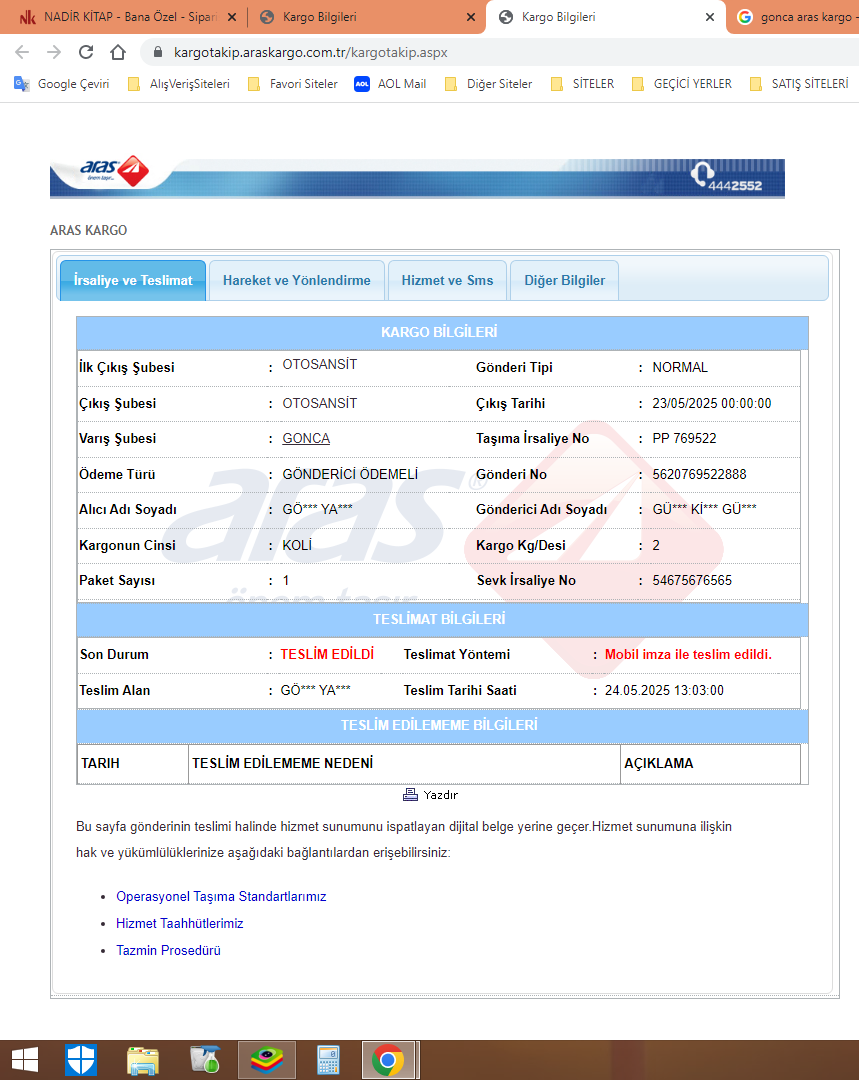Open the SATIŞ SİTELERİ bookmark folder
This screenshot has height=1080, width=859.
coord(799,84)
